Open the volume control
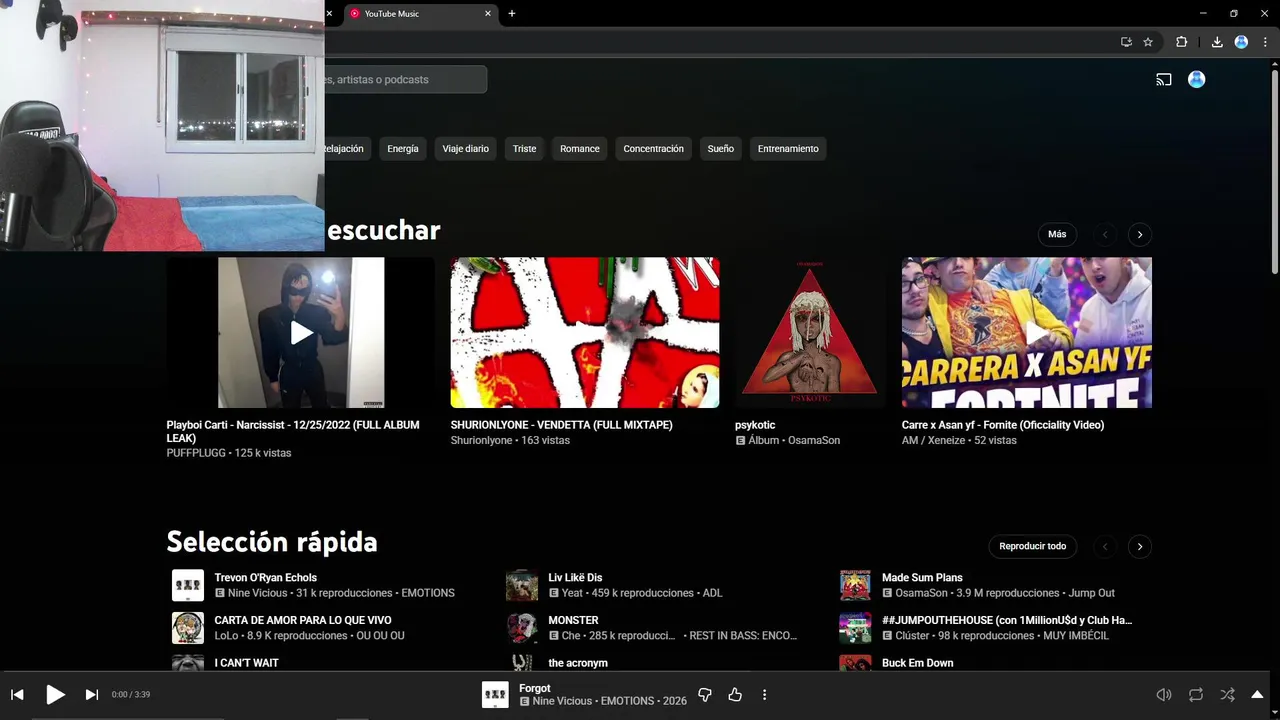 point(1164,695)
